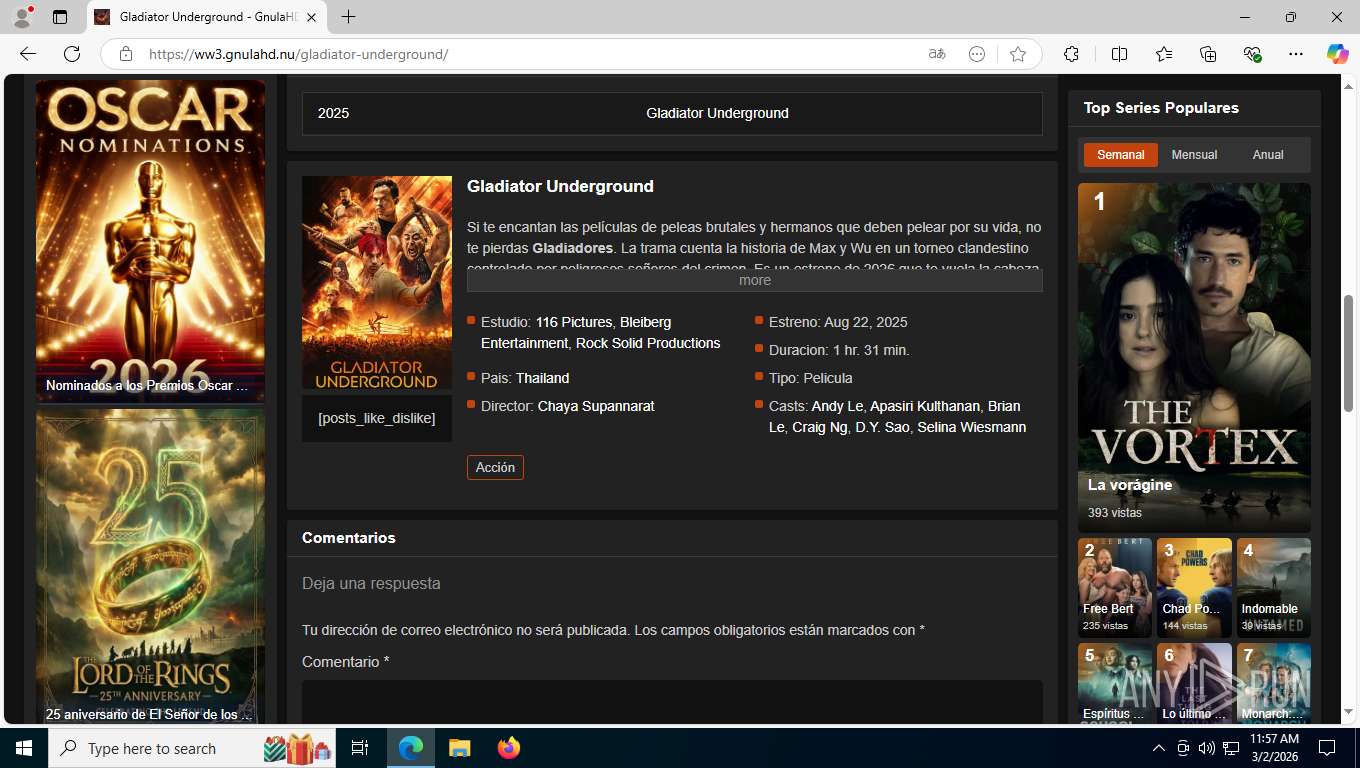Screen dimensions: 1360x768
Task: Launch Firefox from the taskbar
Action: coord(509,748)
